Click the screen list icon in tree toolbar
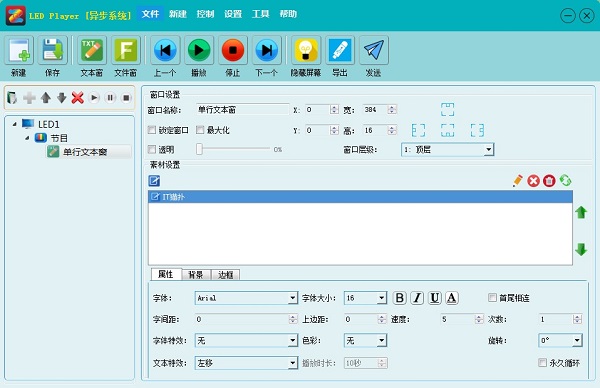This screenshot has height=388, width=600. tap(12, 98)
